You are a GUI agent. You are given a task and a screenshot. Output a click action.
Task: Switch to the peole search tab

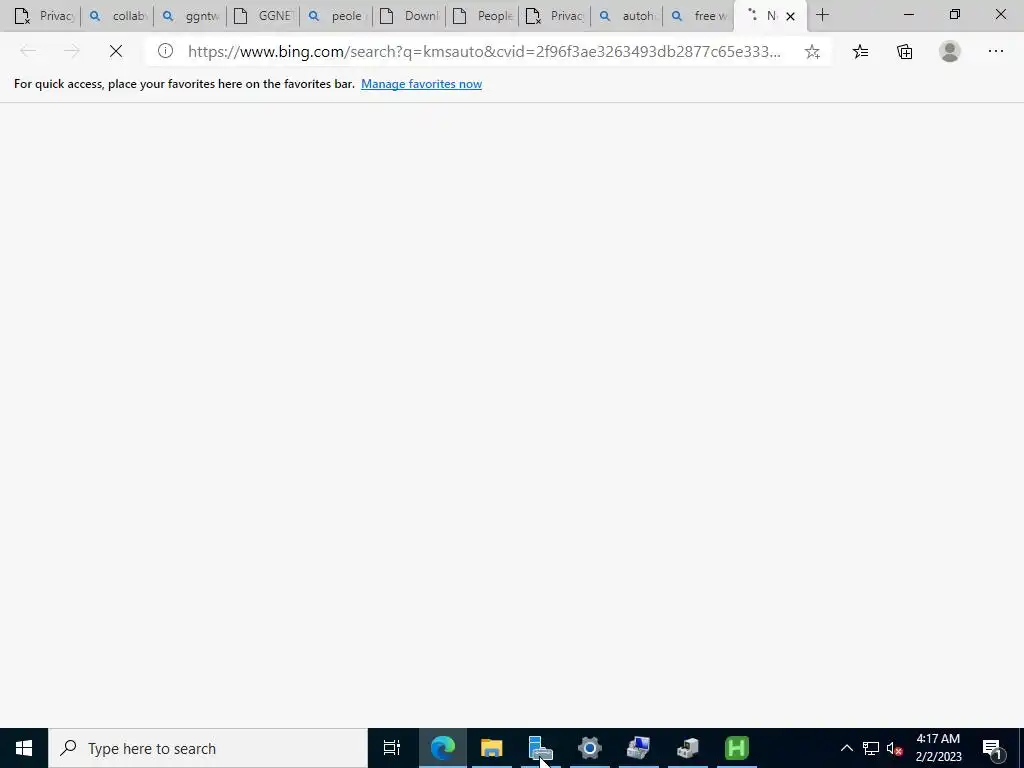[336, 16]
